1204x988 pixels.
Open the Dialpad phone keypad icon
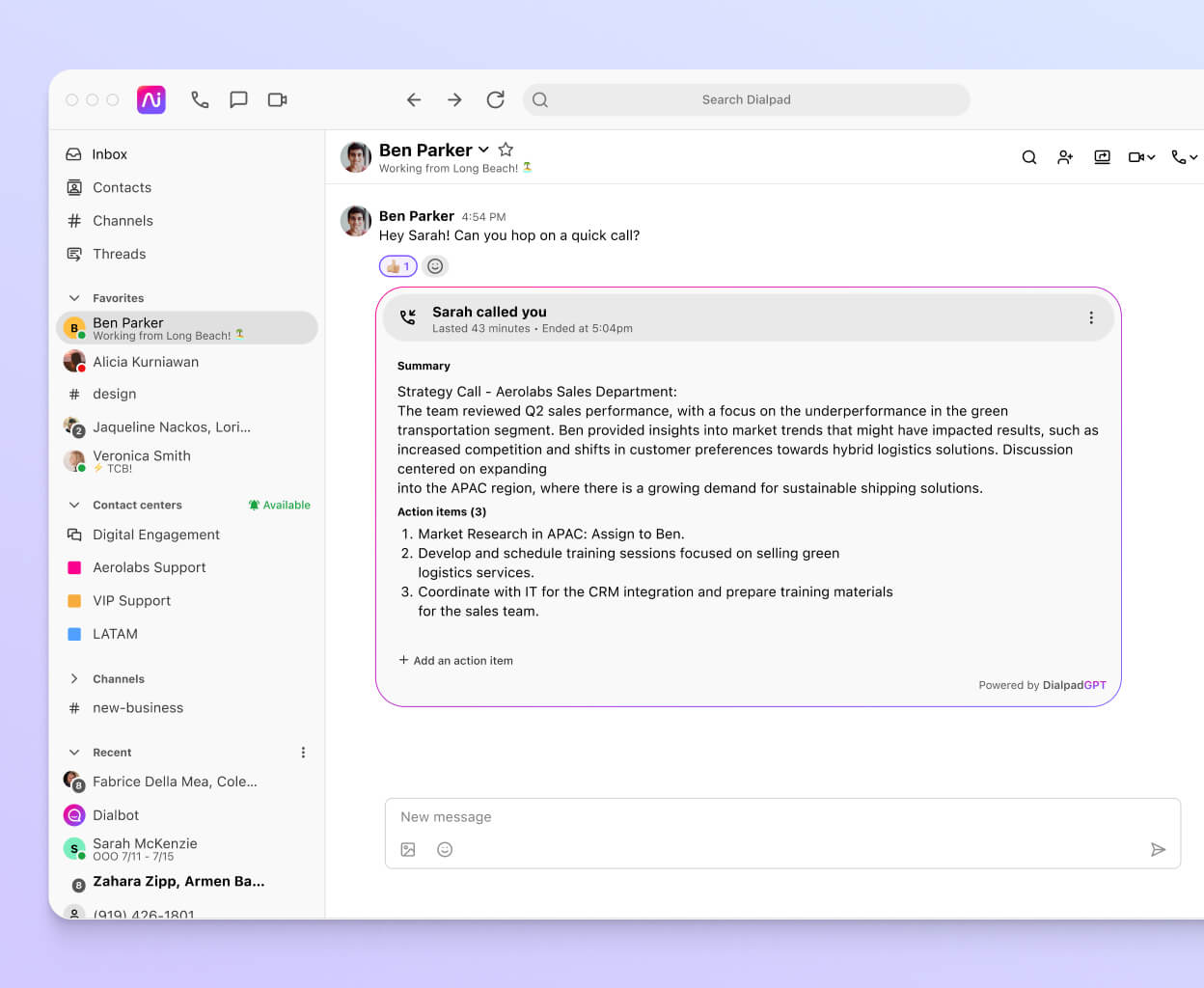click(x=200, y=99)
